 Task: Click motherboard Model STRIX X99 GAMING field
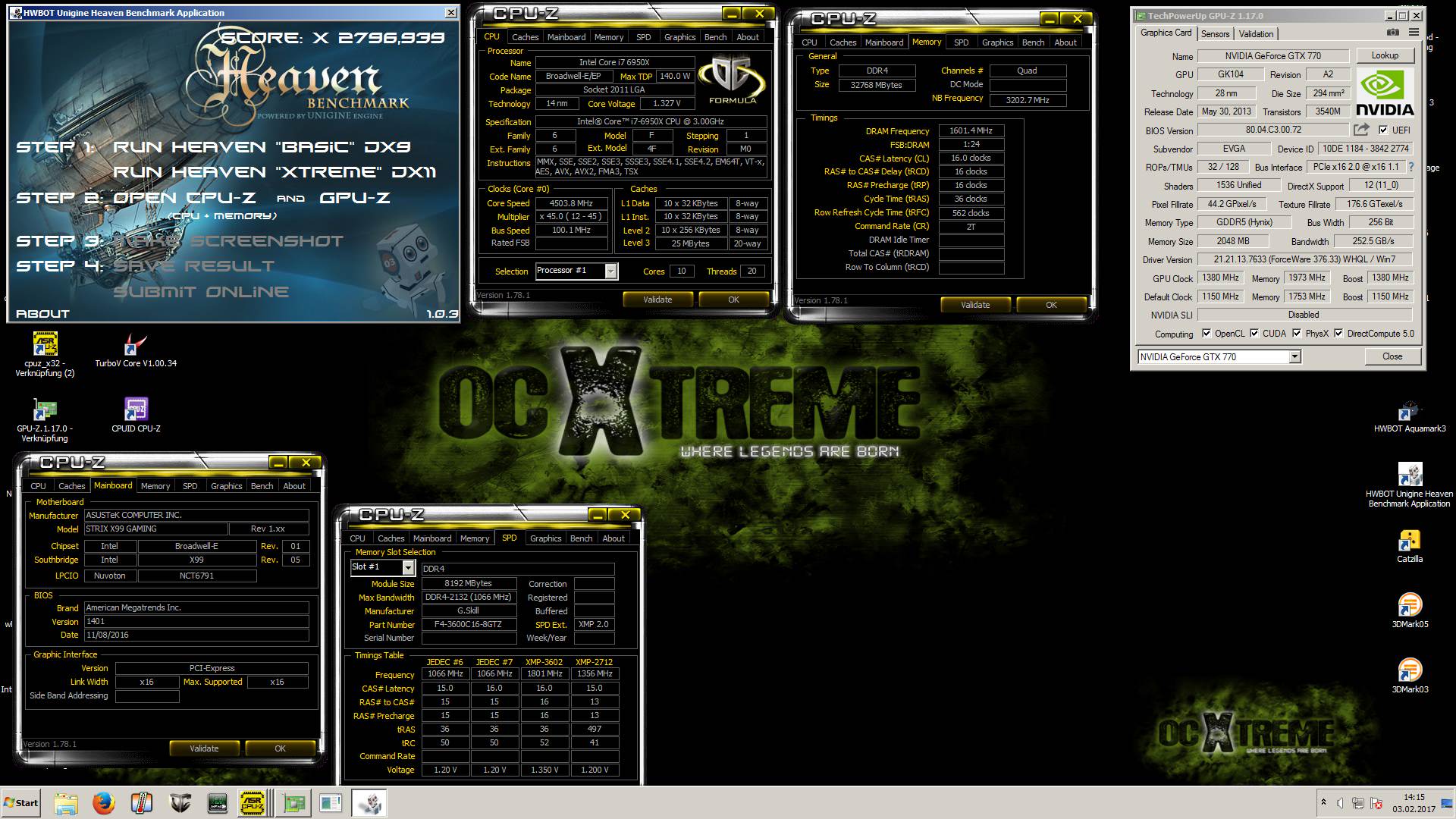155,529
